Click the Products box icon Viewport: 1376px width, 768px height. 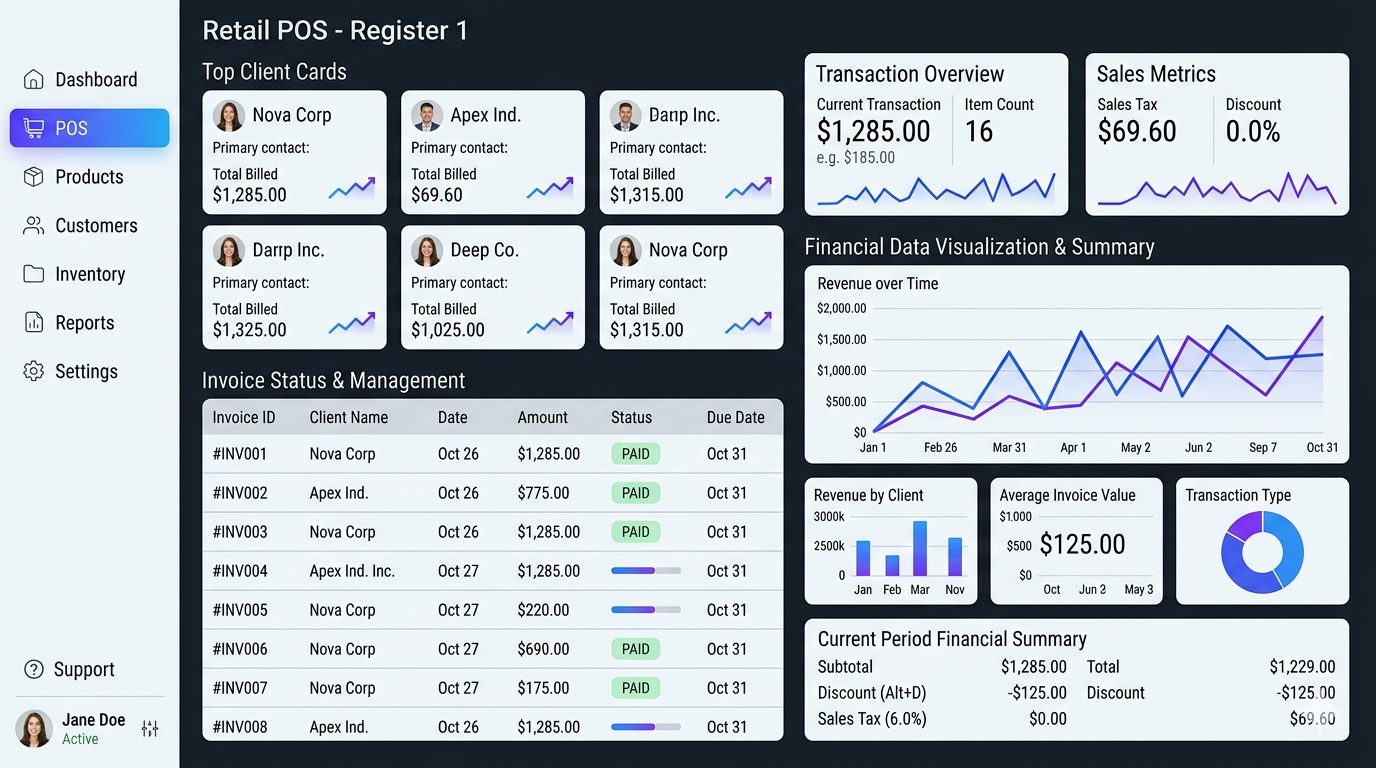click(x=34, y=177)
